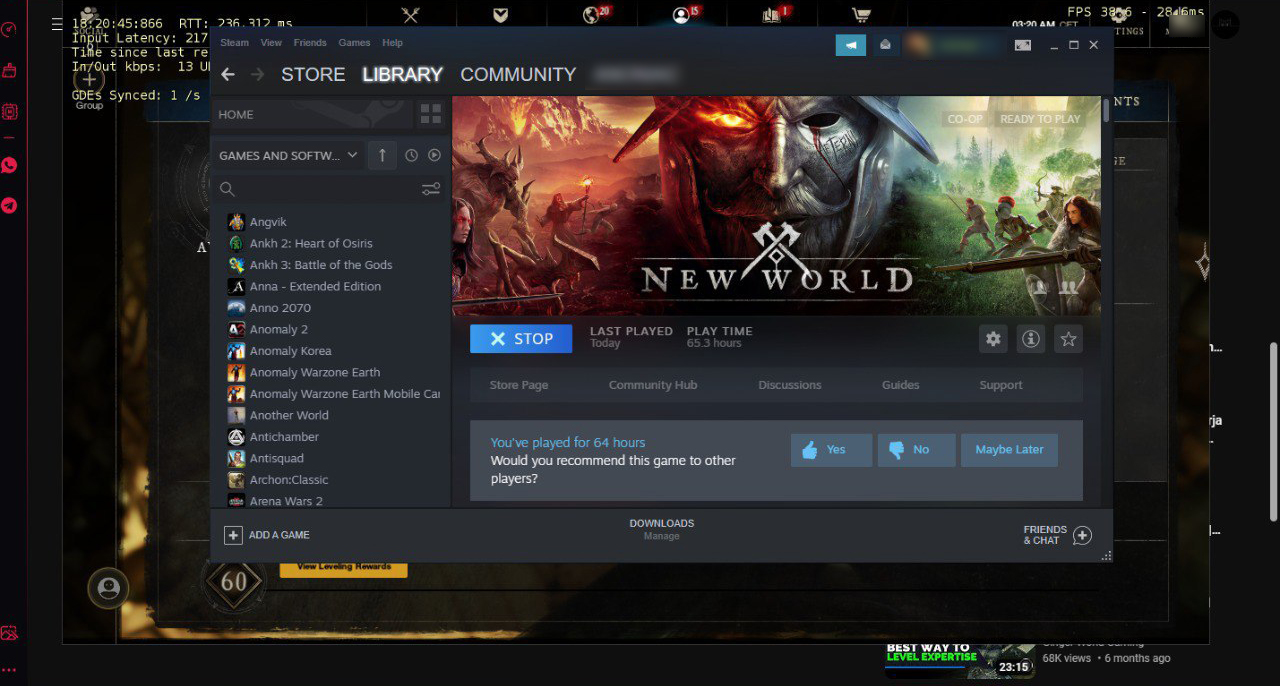Image resolution: width=1280 pixels, height=686 pixels.
Task: Open the LIBRARY tab
Action: click(402, 74)
